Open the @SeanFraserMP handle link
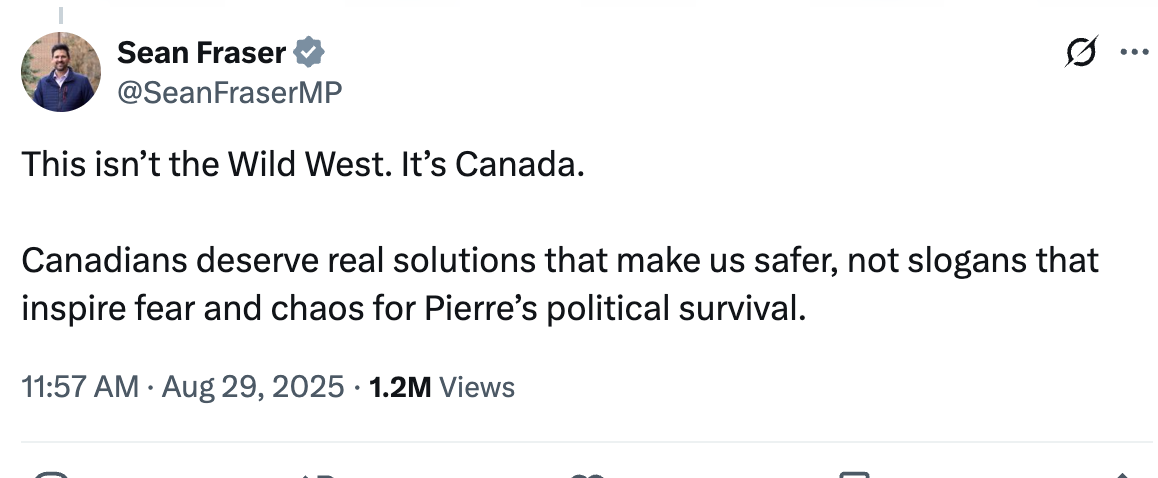 (x=229, y=92)
